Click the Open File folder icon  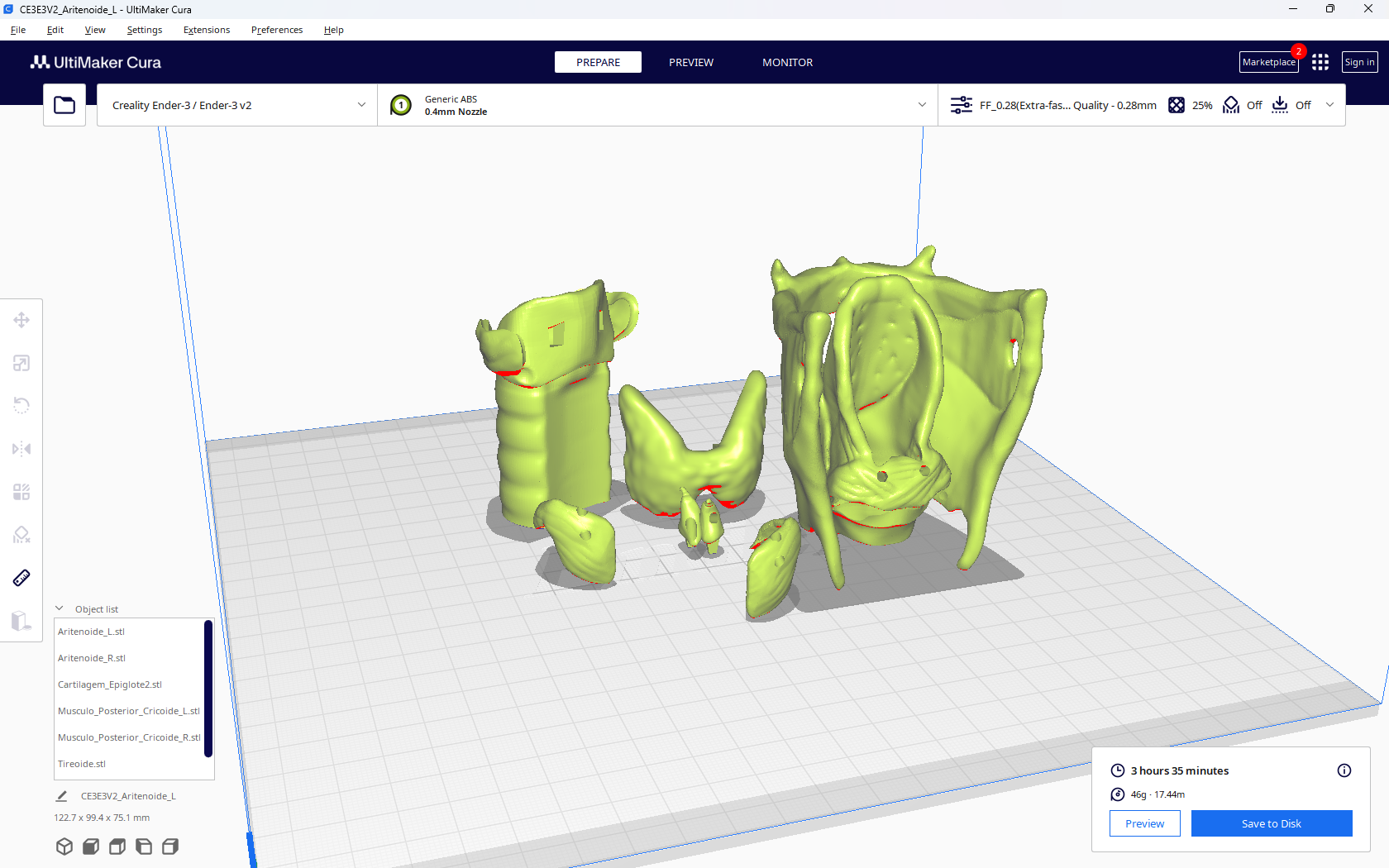click(x=64, y=105)
